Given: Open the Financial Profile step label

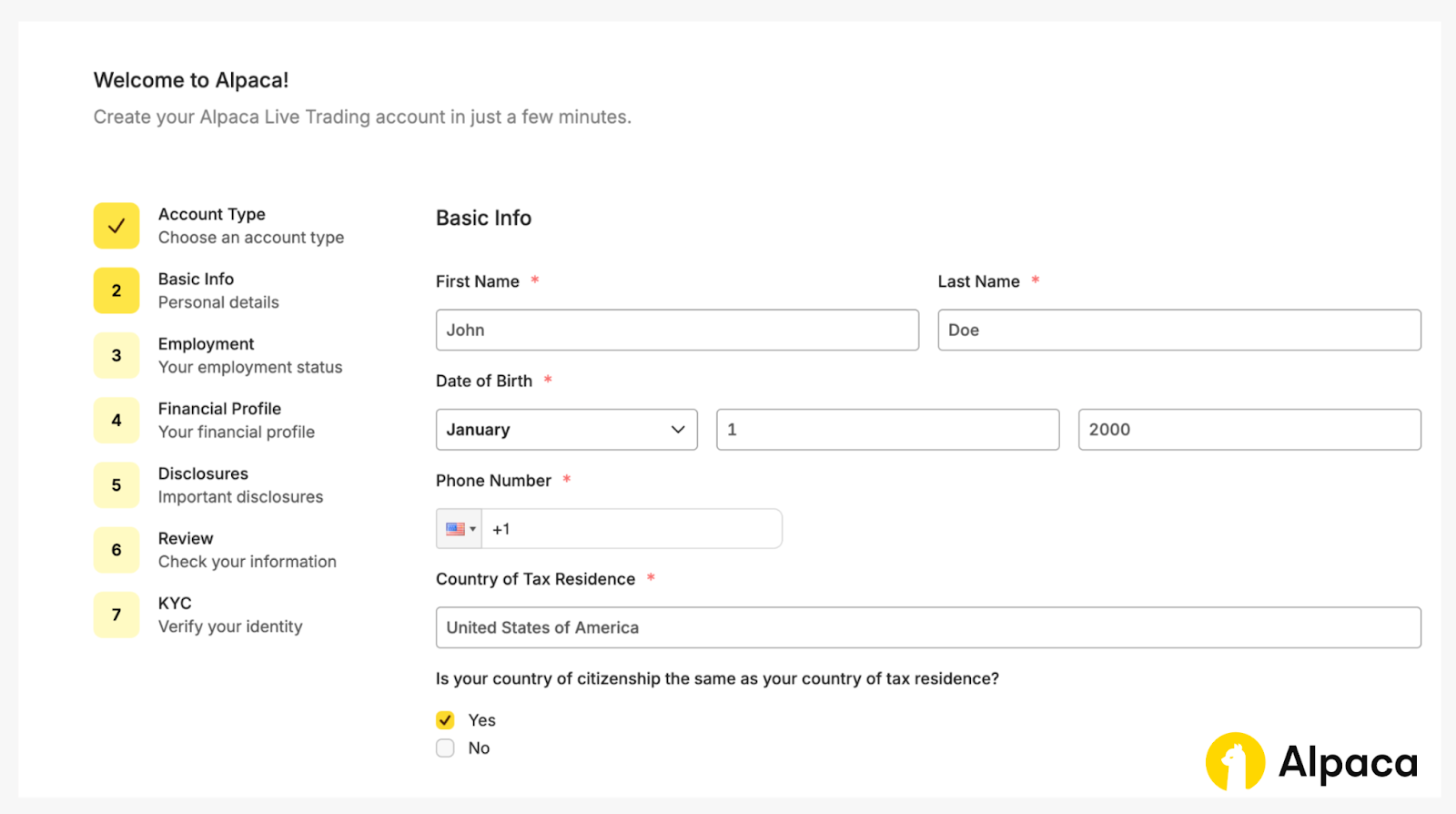Looking at the screenshot, I should tap(219, 409).
